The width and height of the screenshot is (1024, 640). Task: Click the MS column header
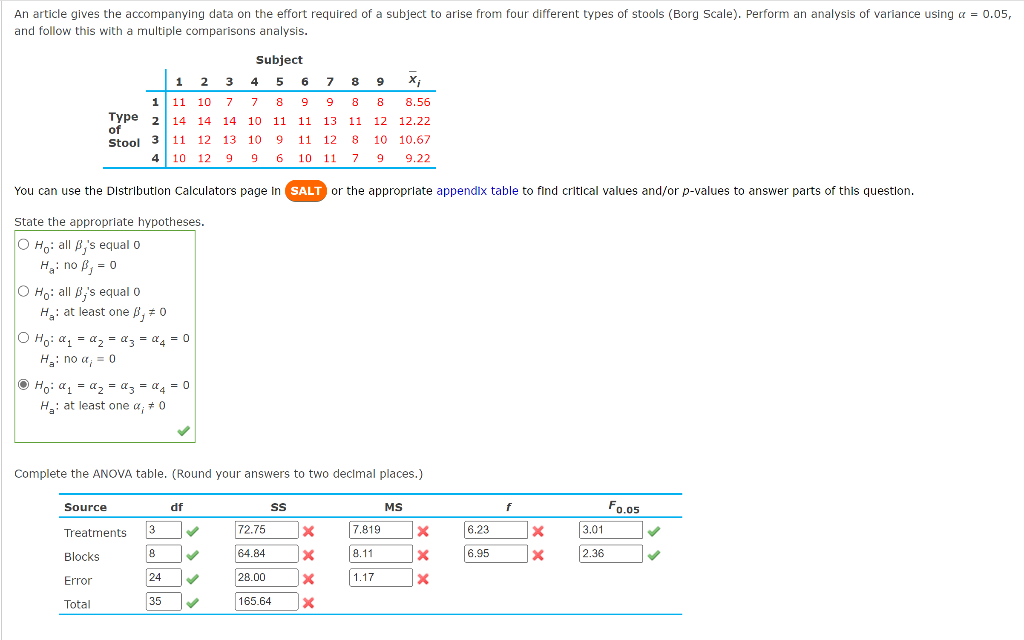[393, 507]
